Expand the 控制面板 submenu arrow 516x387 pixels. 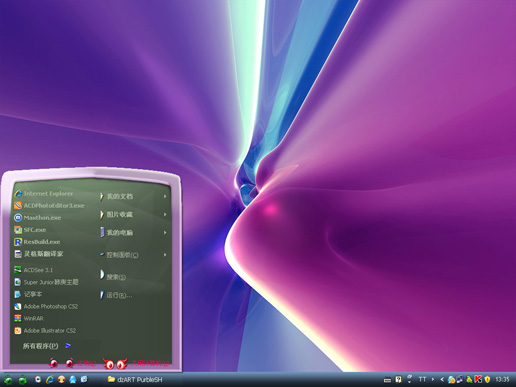[165, 255]
